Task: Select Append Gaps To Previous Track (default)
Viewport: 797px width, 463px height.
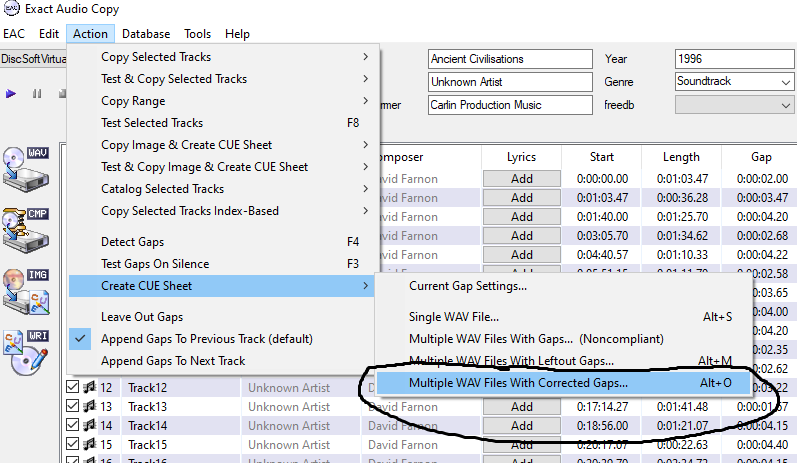Action: click(224, 339)
